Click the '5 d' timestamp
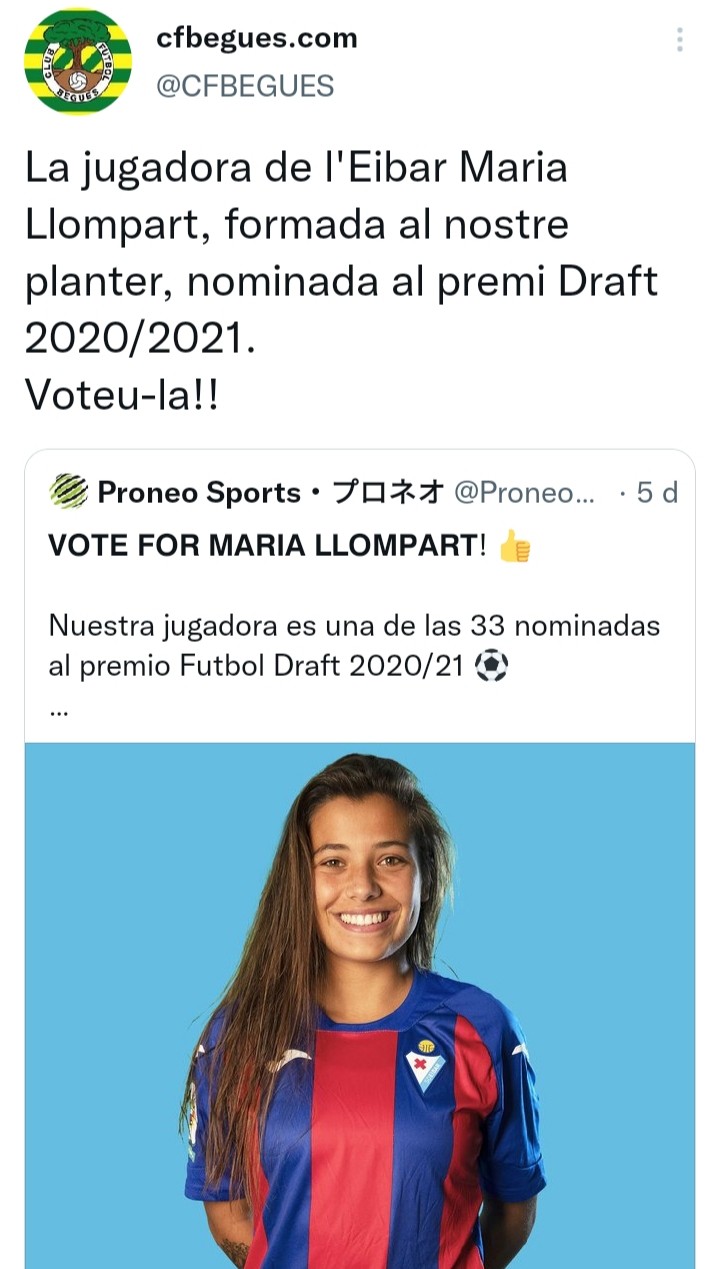This screenshot has width=720, height=1269. [x=657, y=493]
